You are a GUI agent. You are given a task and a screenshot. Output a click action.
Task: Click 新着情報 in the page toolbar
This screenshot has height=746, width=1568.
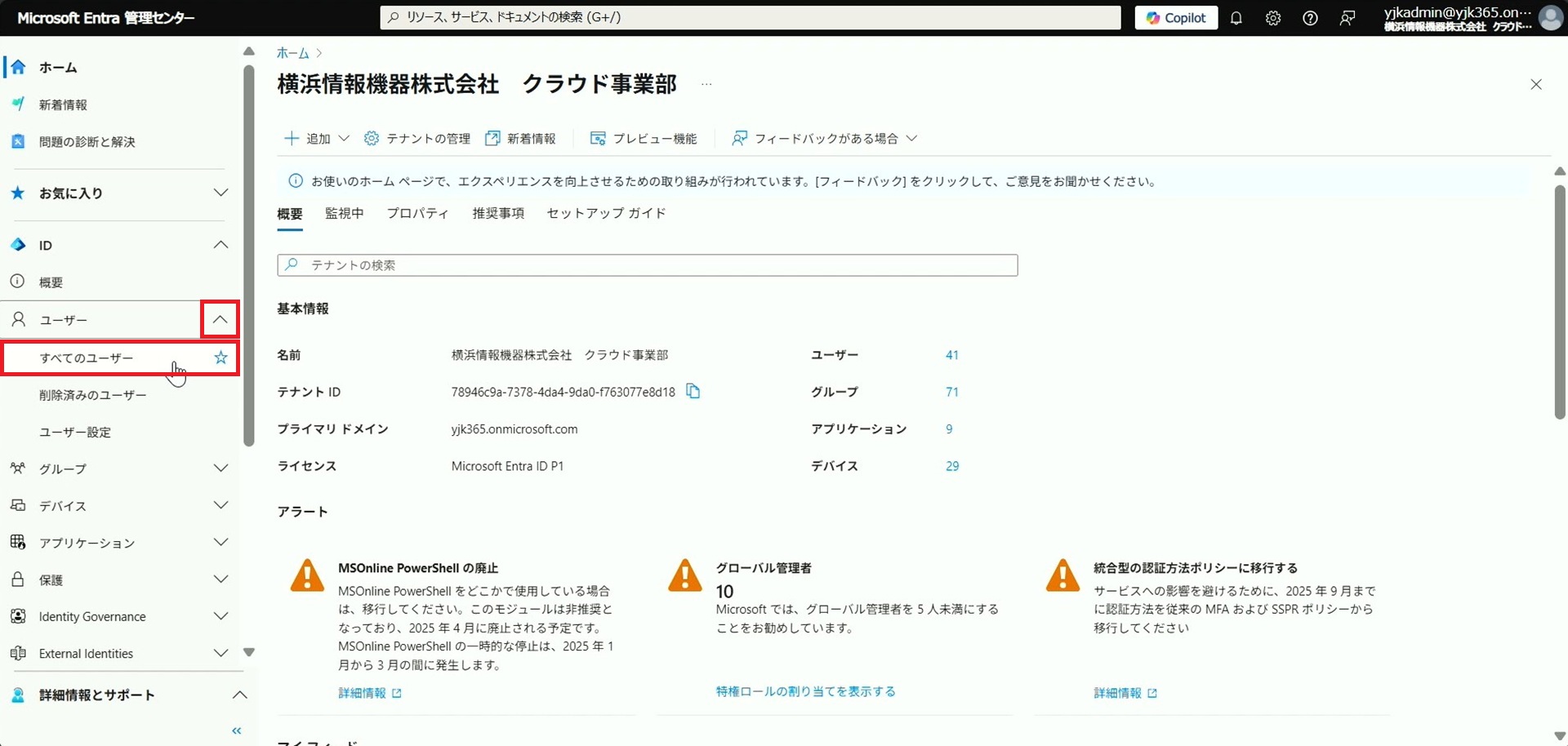point(521,139)
